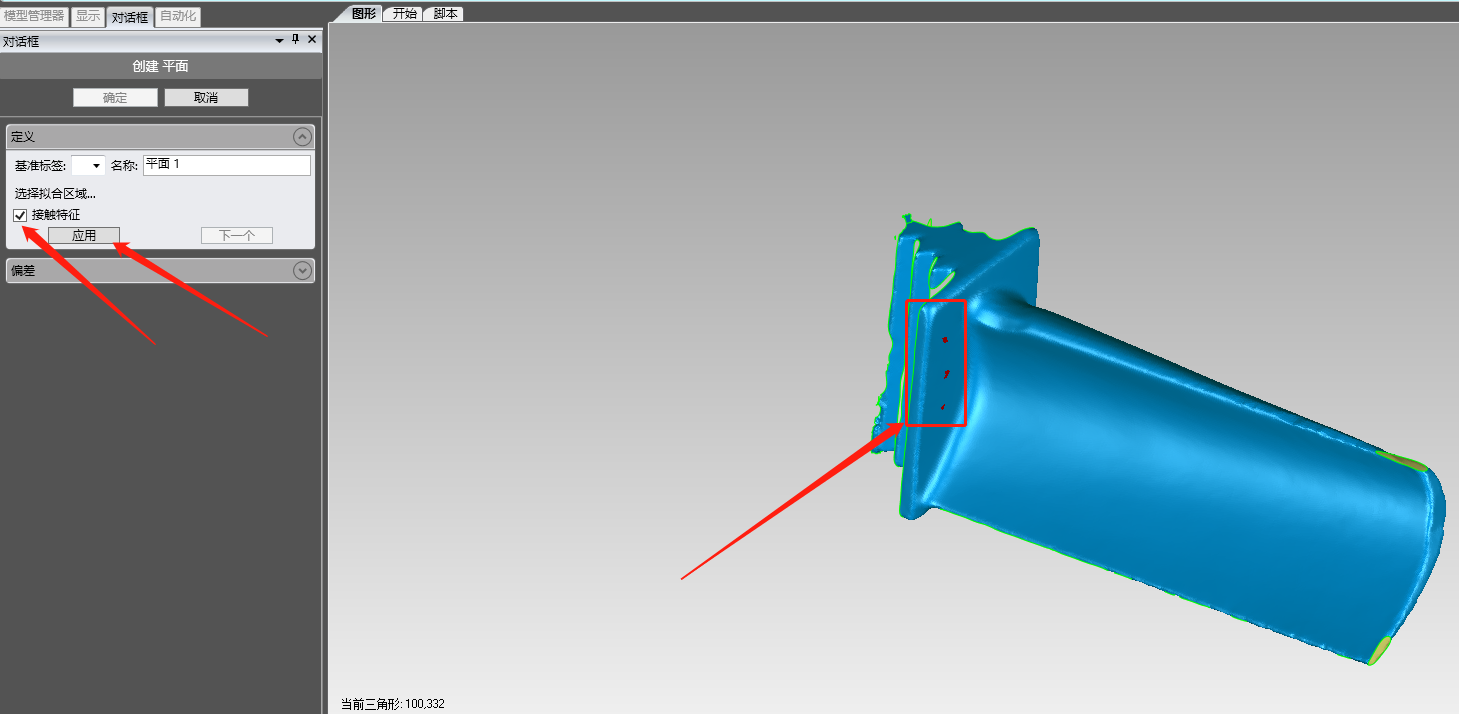The width and height of the screenshot is (1459, 714).
Task: Switch to the 显示 tab
Action: click(x=88, y=16)
